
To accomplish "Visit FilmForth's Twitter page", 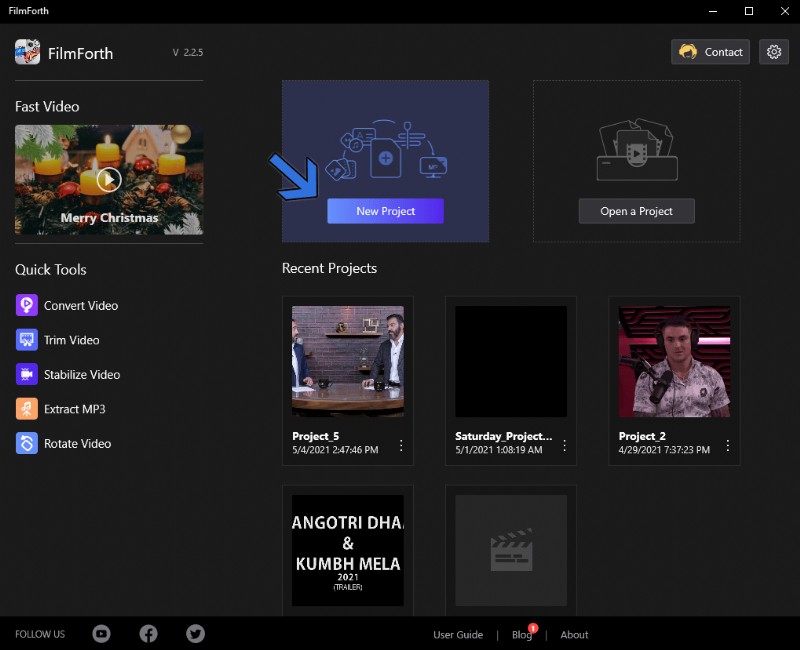I will [195, 634].
